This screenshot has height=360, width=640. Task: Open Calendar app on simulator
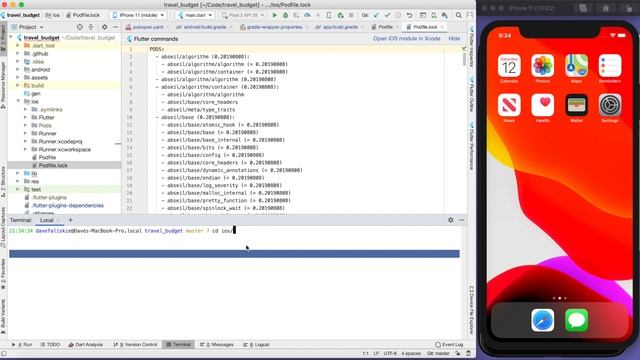[x=509, y=66]
